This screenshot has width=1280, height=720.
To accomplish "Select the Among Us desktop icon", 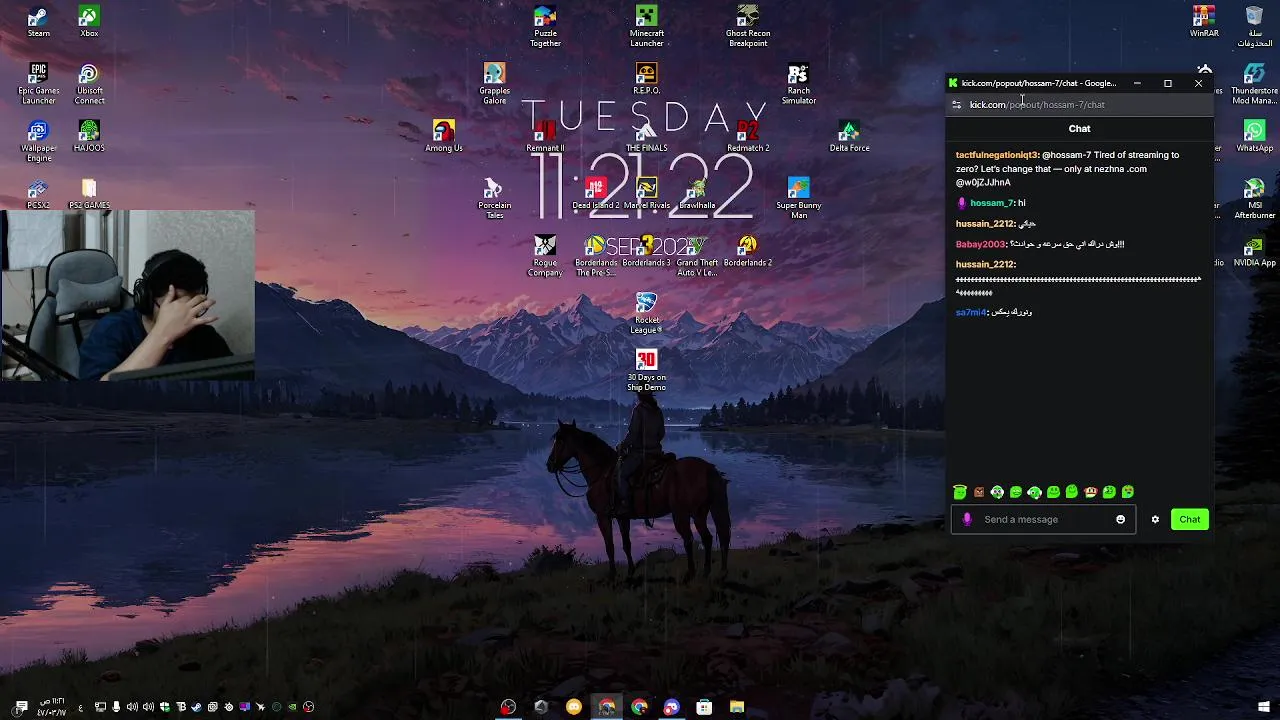I will pyautogui.click(x=443, y=136).
